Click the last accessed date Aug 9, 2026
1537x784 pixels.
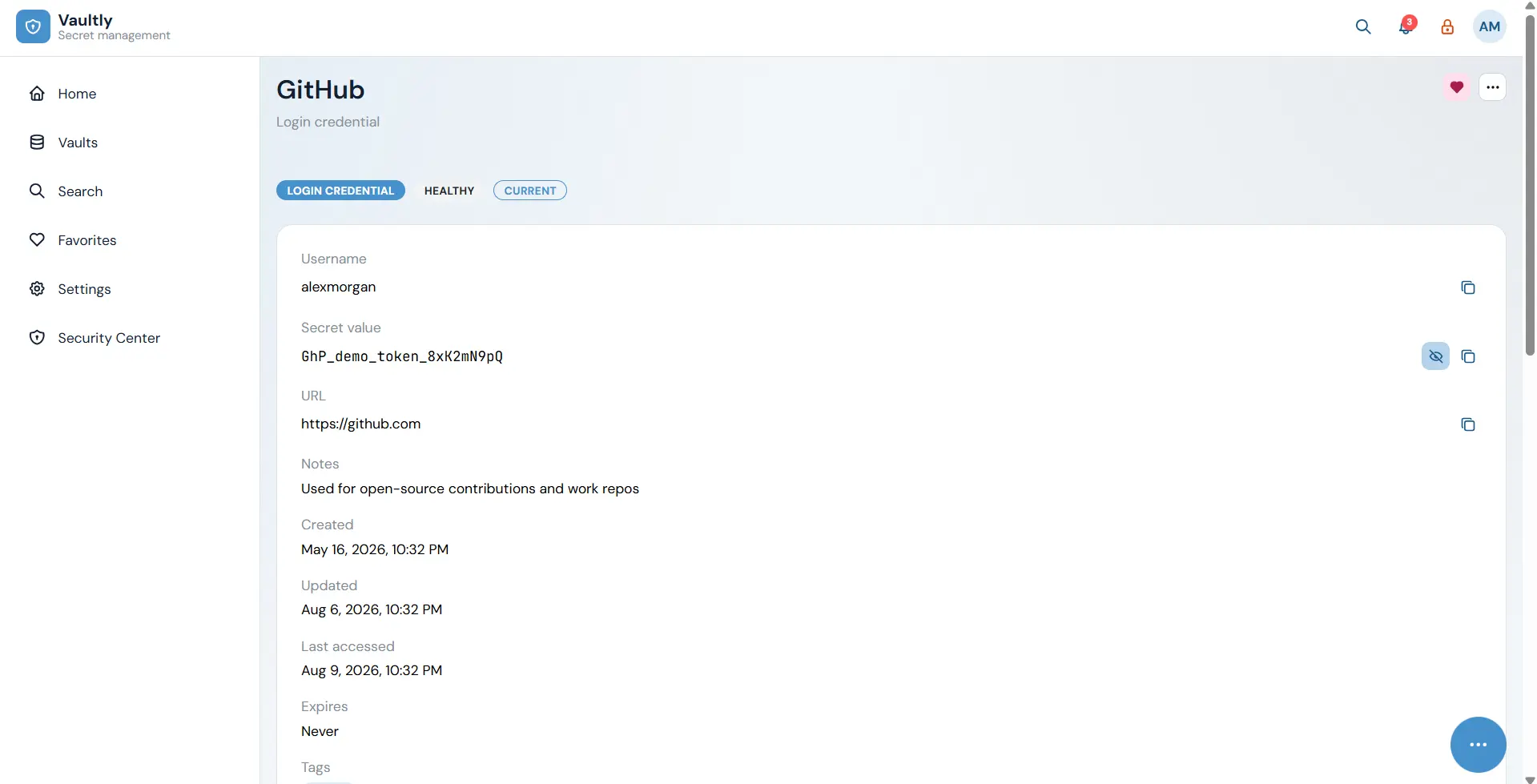[x=372, y=670]
